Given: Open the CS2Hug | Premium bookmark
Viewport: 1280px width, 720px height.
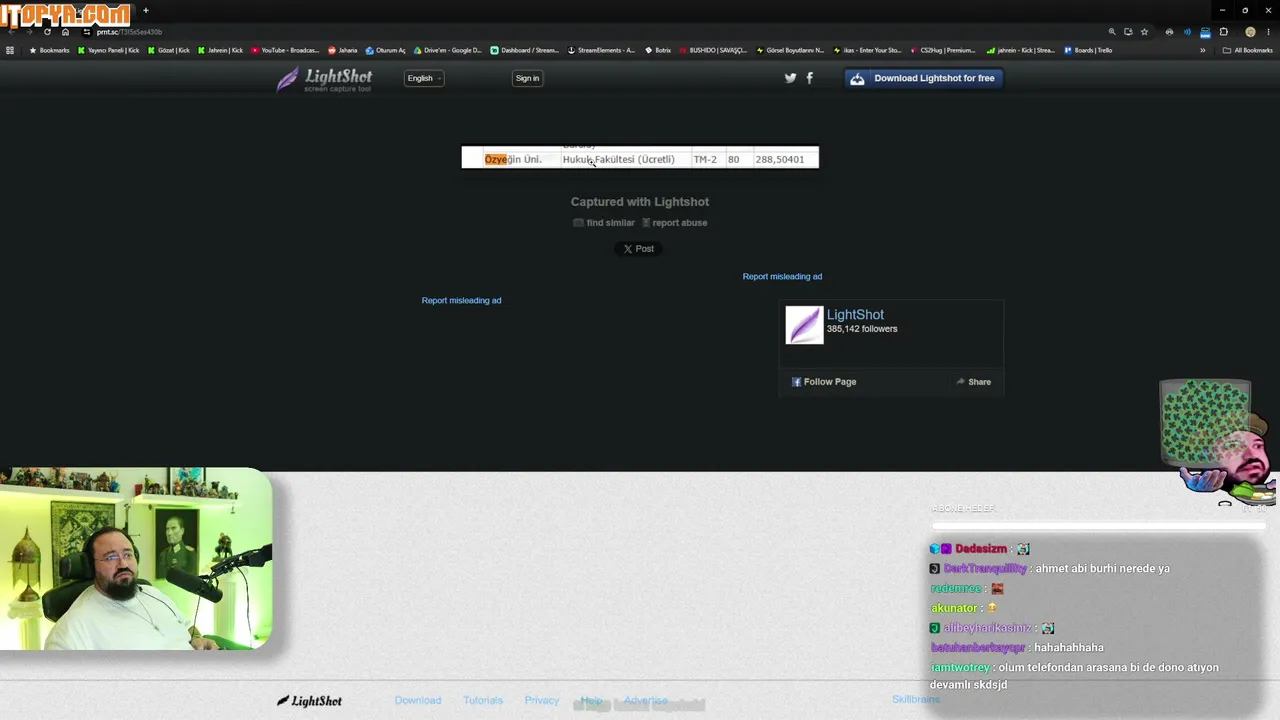Looking at the screenshot, I should (943, 50).
